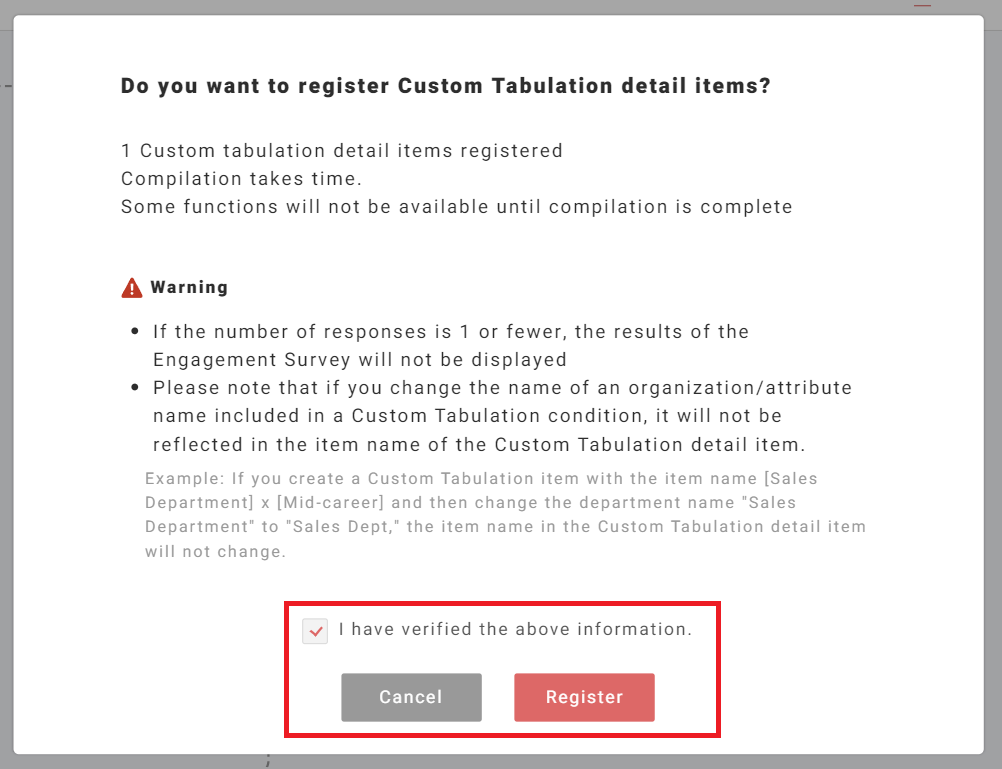Click the 'I have verified the above information' label
Viewport: 1002px width, 769px height.
[x=515, y=630]
